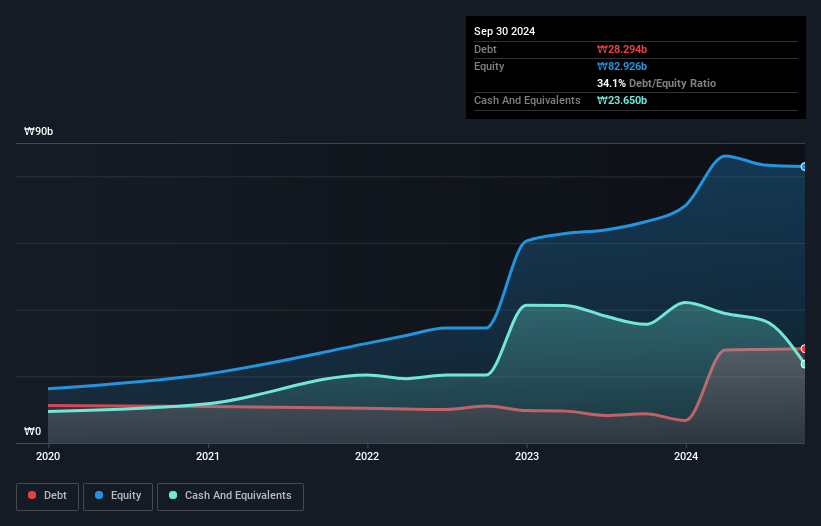Viewport: 821px width, 526px height.
Task: Click the ₩23.650b cash value
Action: click(x=622, y=100)
